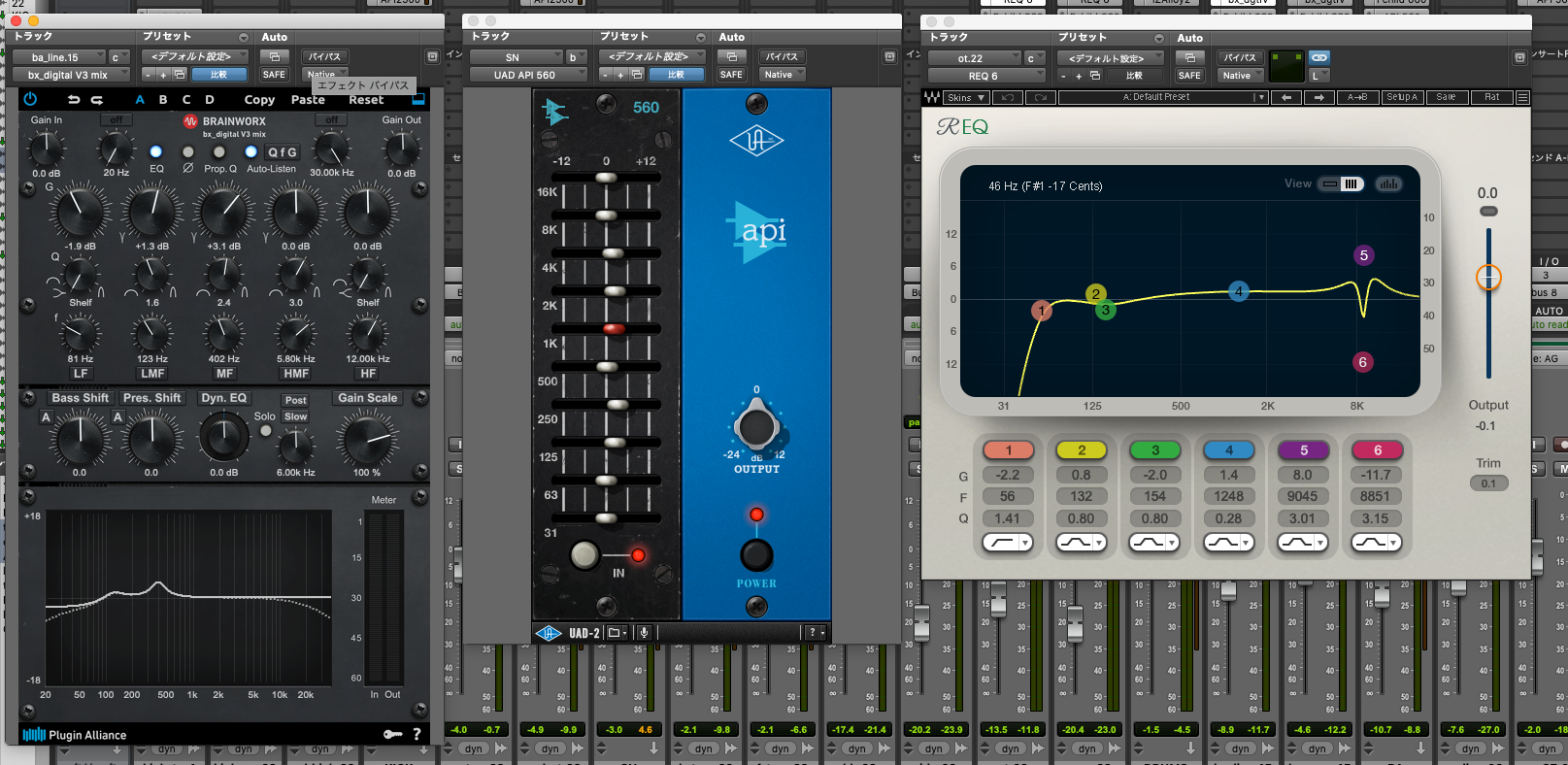Open REQ band 1 filter type dropdown

[x=1009, y=543]
